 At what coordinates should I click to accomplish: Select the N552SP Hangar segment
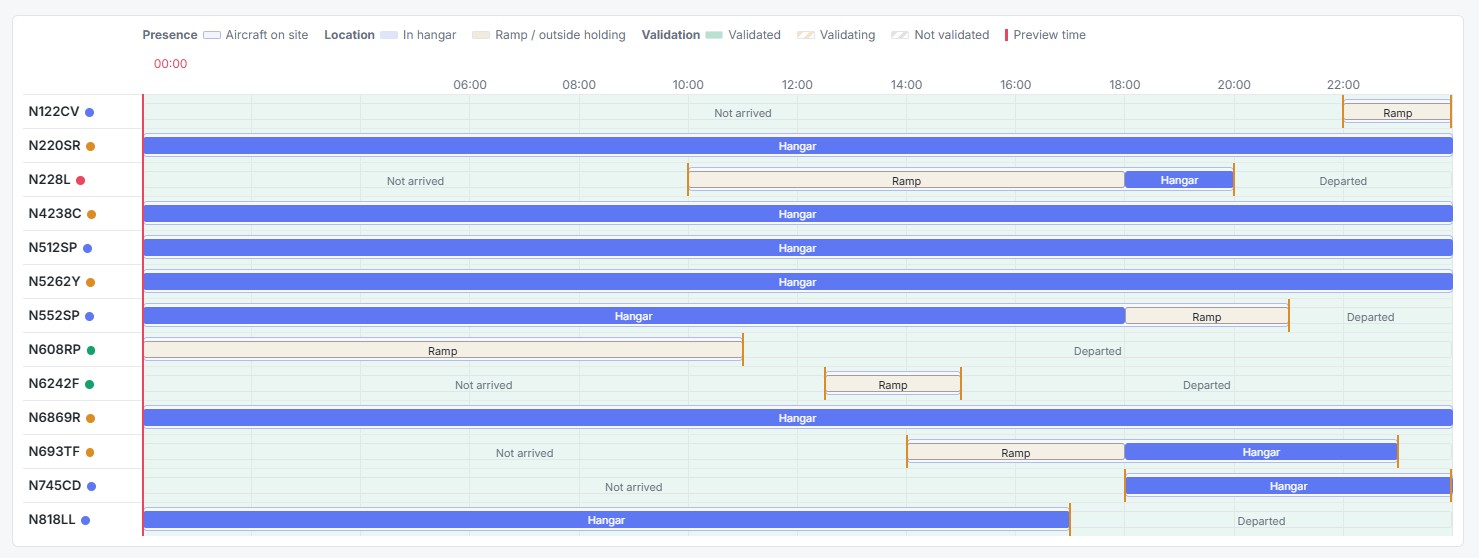[634, 316]
